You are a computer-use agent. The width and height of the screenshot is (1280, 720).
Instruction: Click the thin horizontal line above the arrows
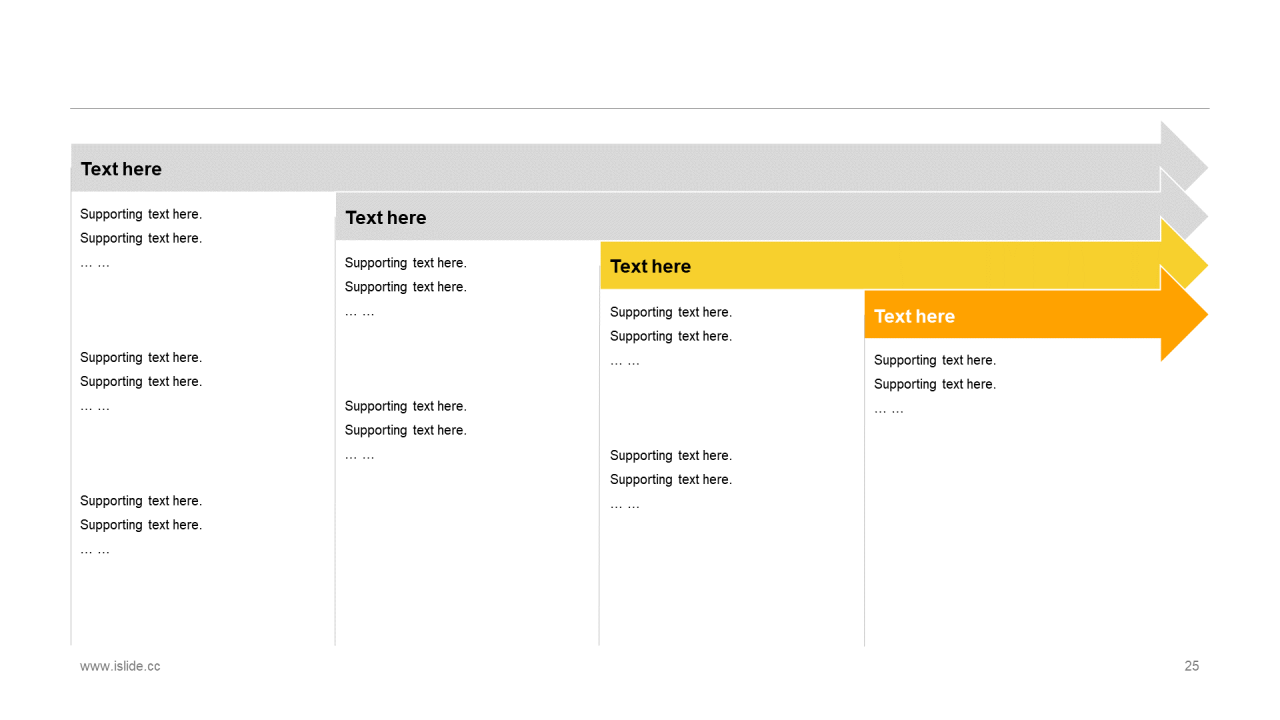pos(640,108)
